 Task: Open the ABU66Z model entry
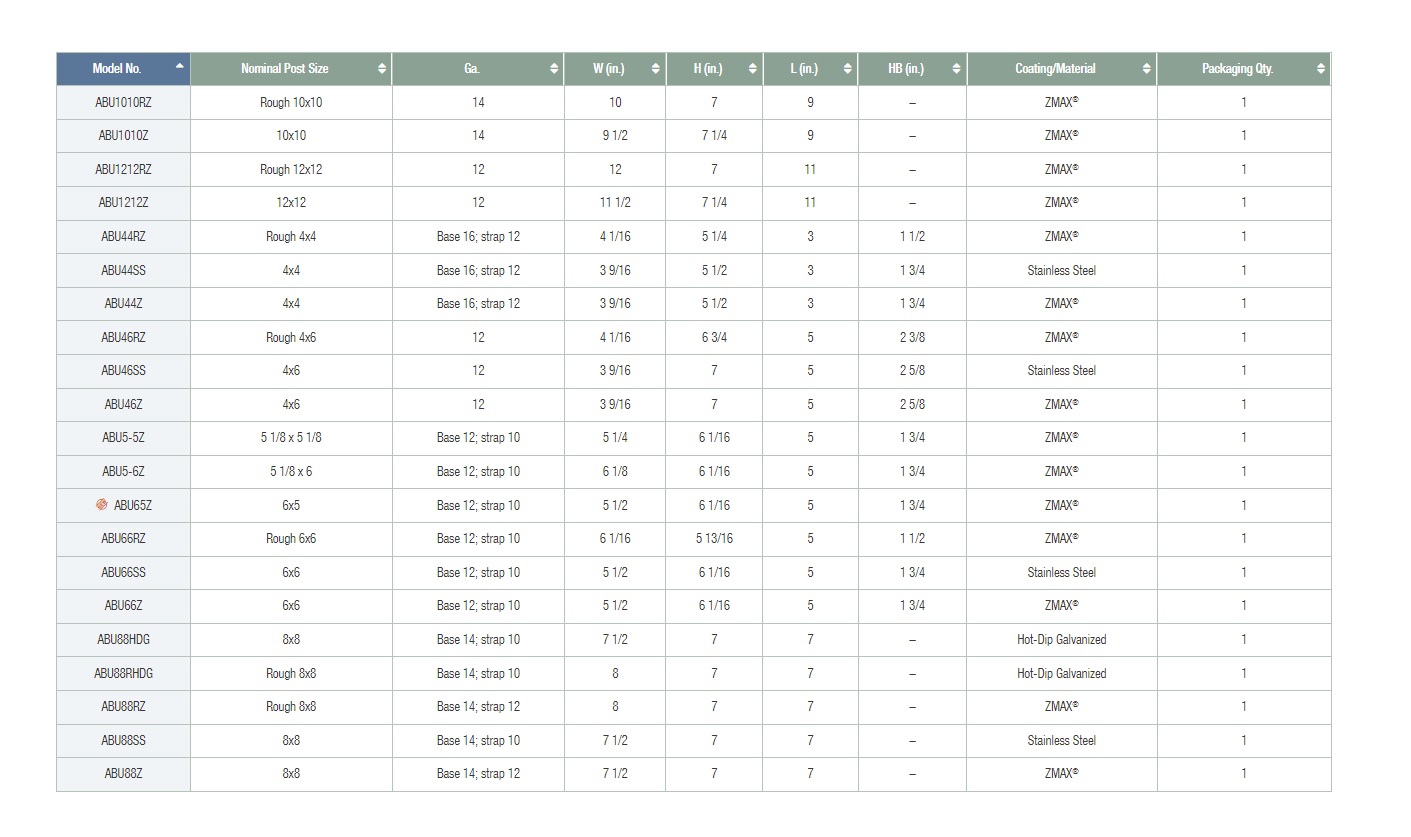click(x=123, y=606)
